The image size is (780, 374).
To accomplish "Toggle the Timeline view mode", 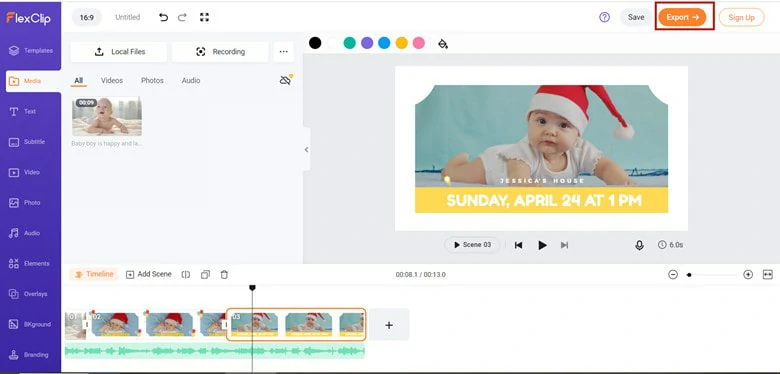I will (94, 274).
